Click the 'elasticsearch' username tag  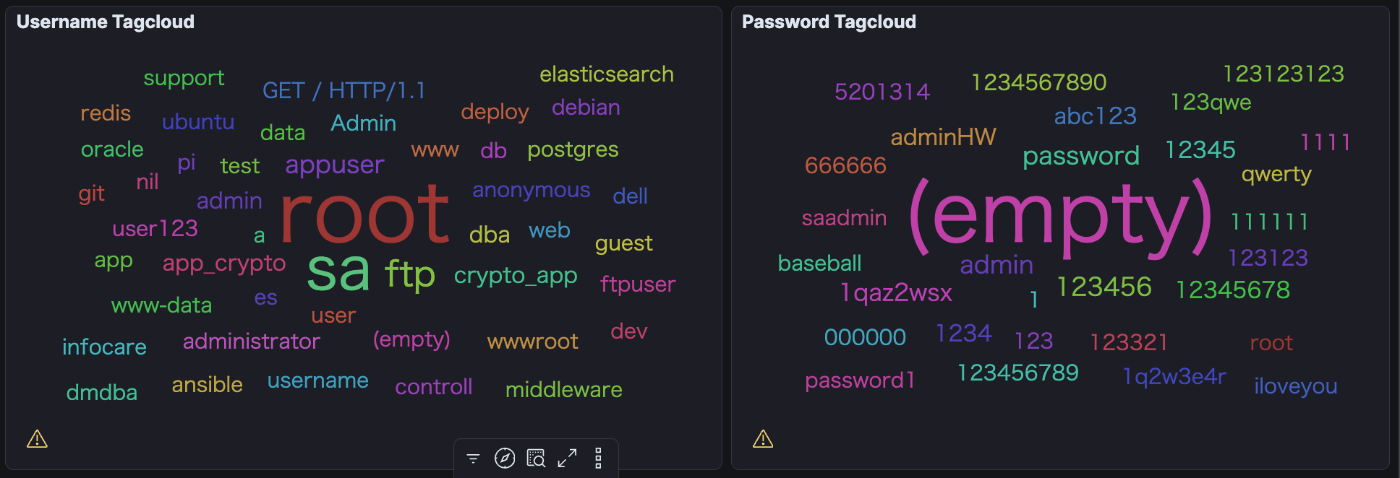click(607, 75)
